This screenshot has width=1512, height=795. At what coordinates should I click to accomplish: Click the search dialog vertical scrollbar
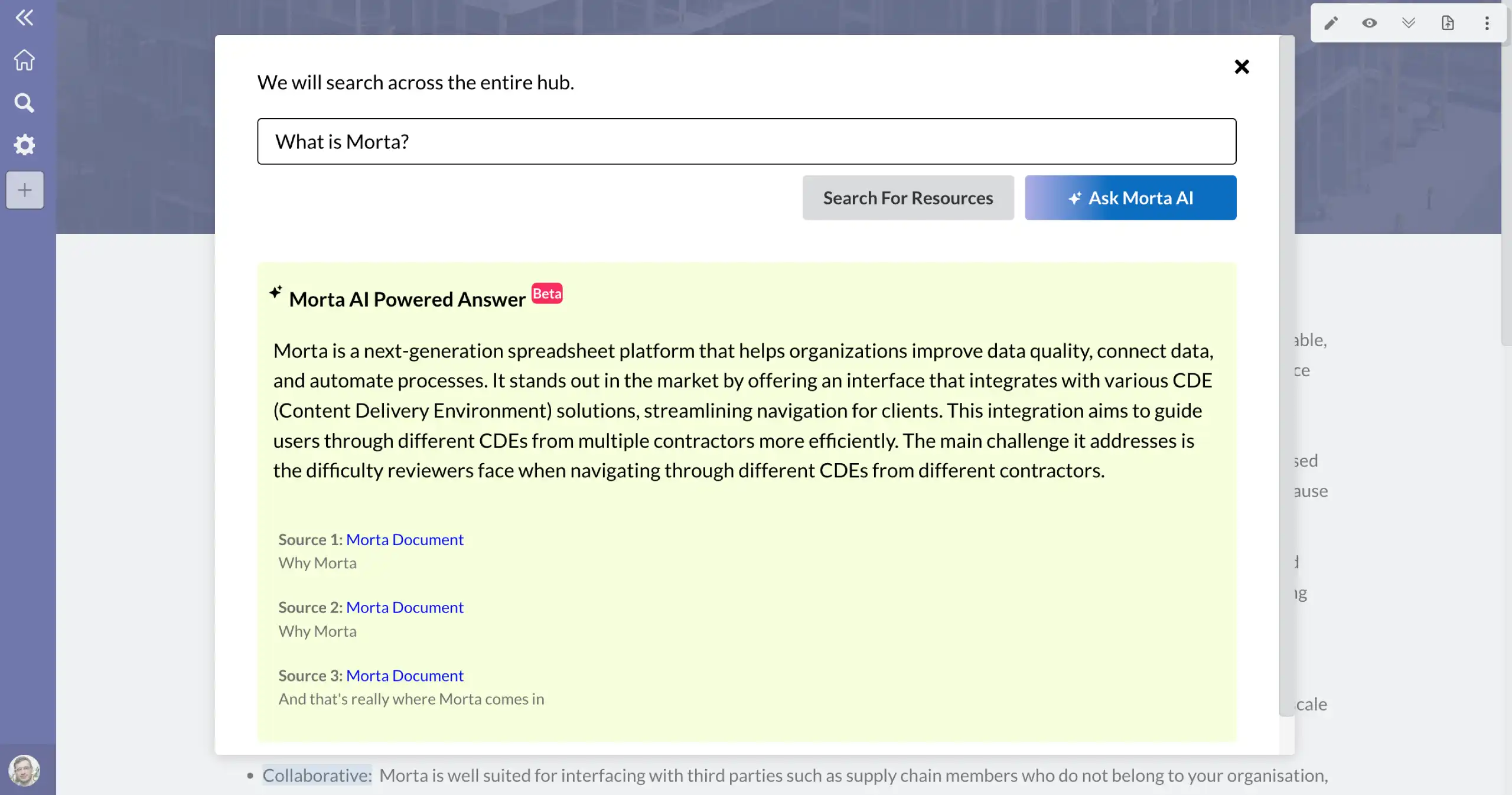pyautogui.click(x=1286, y=378)
